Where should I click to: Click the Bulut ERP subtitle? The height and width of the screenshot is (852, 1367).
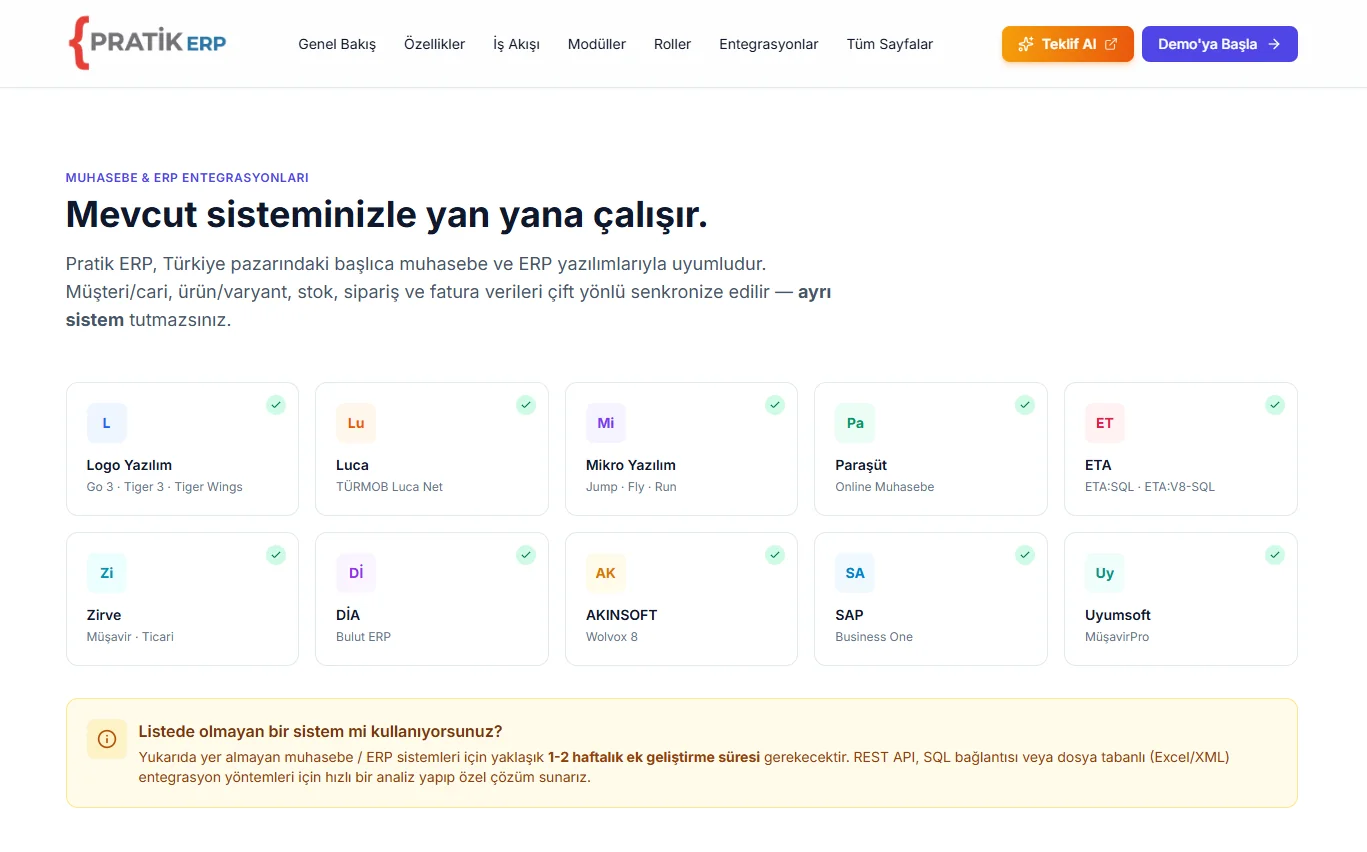click(363, 637)
